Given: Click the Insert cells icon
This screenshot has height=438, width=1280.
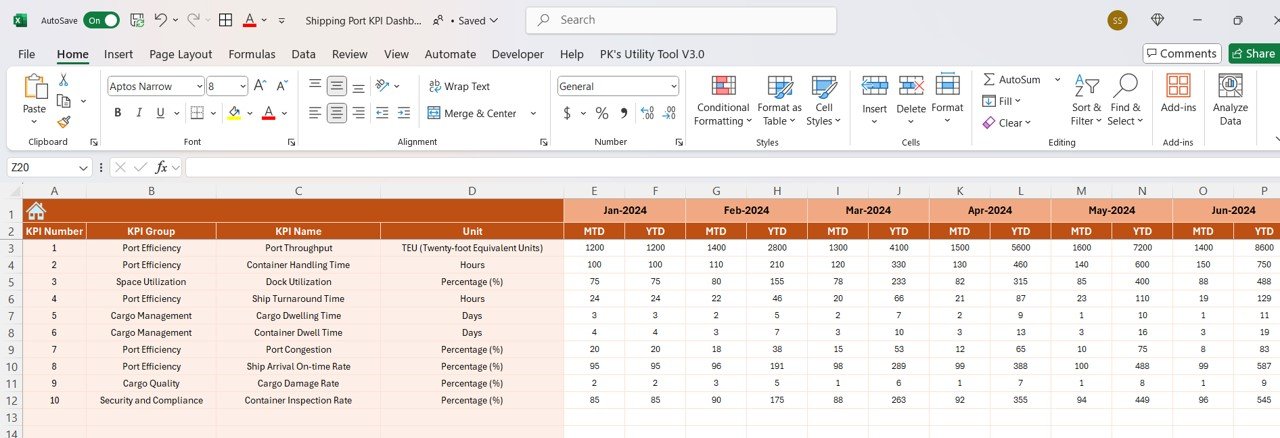Looking at the screenshot, I should pos(874,86).
